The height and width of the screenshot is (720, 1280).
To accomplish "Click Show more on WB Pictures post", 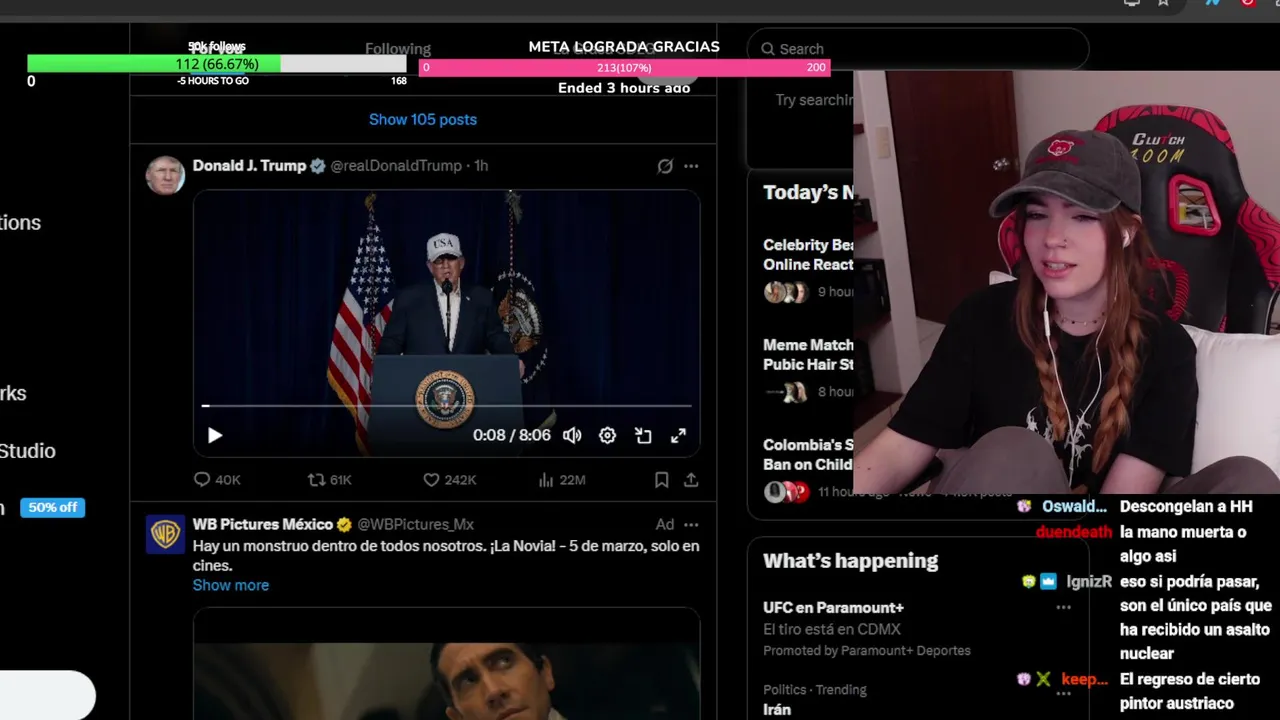I will 231,585.
